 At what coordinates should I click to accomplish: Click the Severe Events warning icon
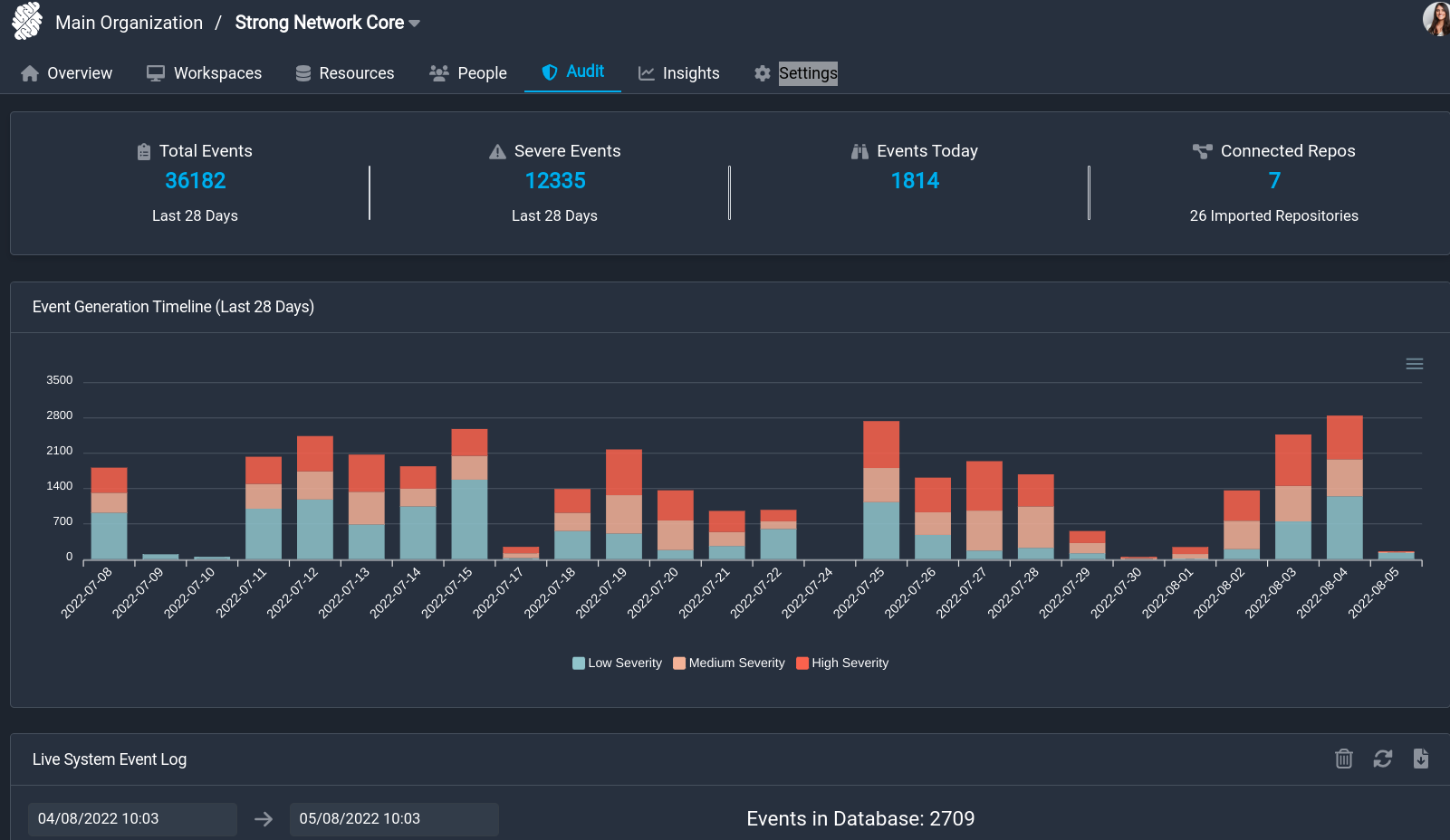(x=496, y=151)
